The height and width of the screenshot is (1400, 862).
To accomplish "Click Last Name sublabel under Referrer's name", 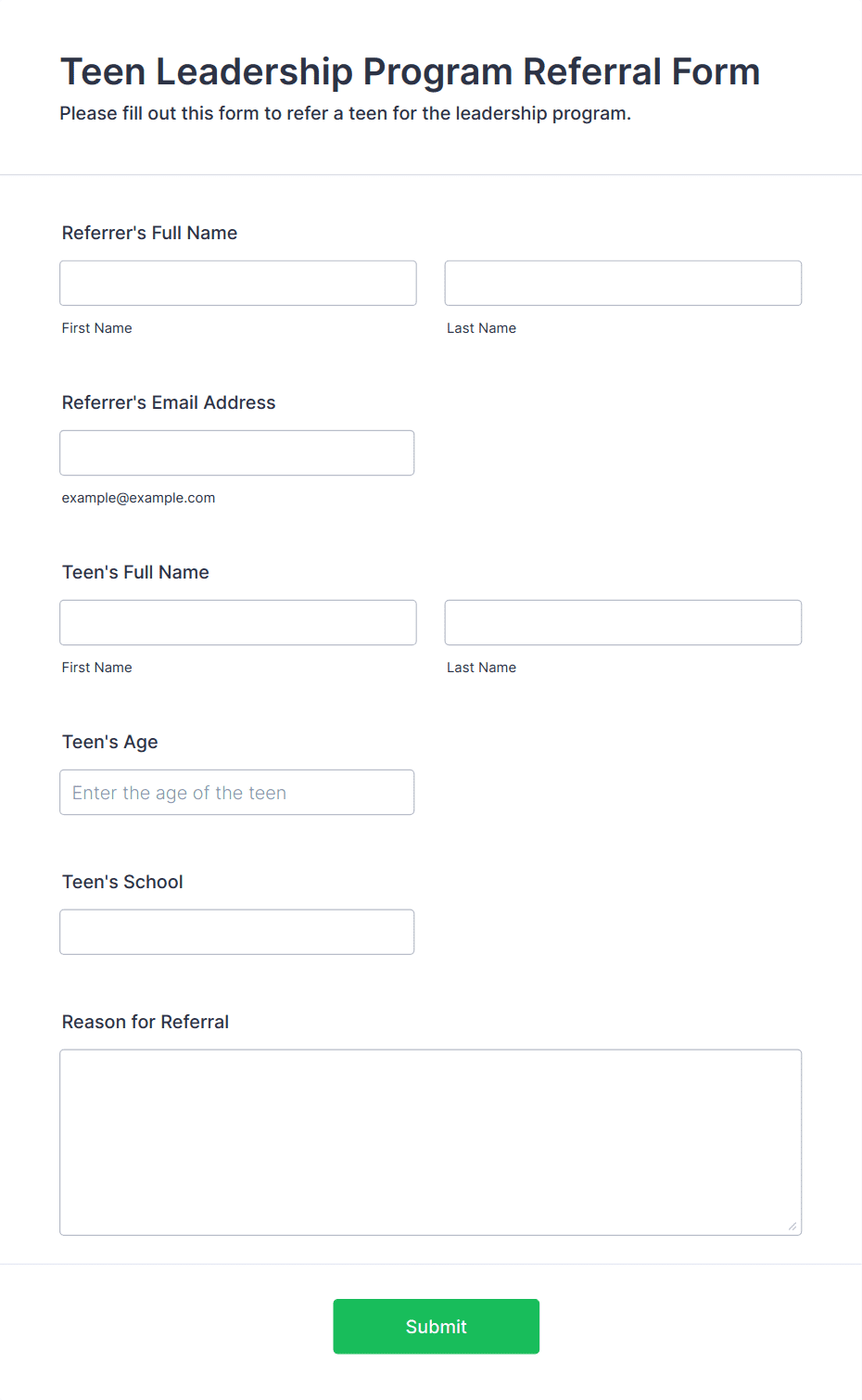I will pos(482,328).
